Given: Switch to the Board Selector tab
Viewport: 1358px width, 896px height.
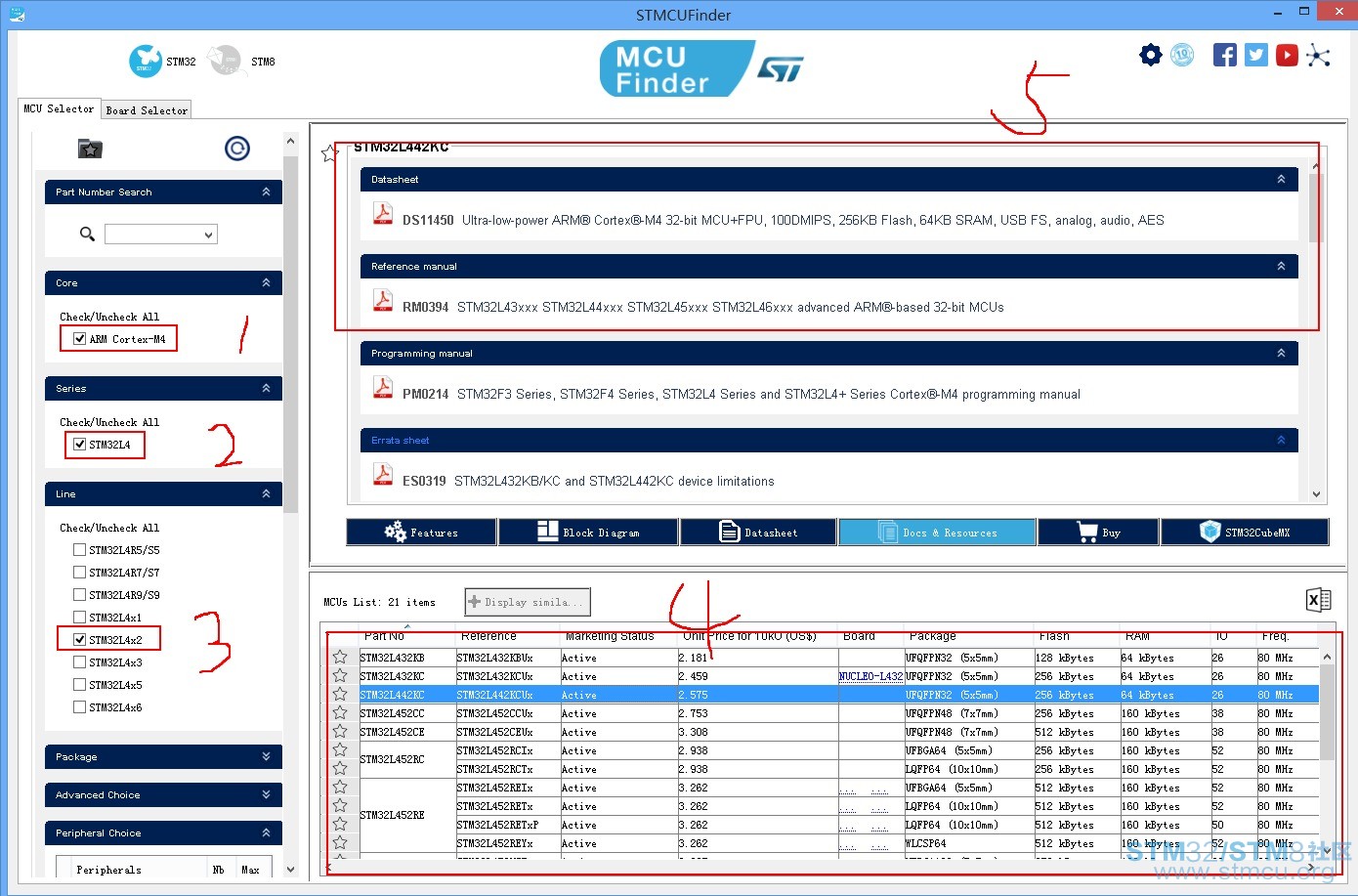Looking at the screenshot, I should [147, 110].
